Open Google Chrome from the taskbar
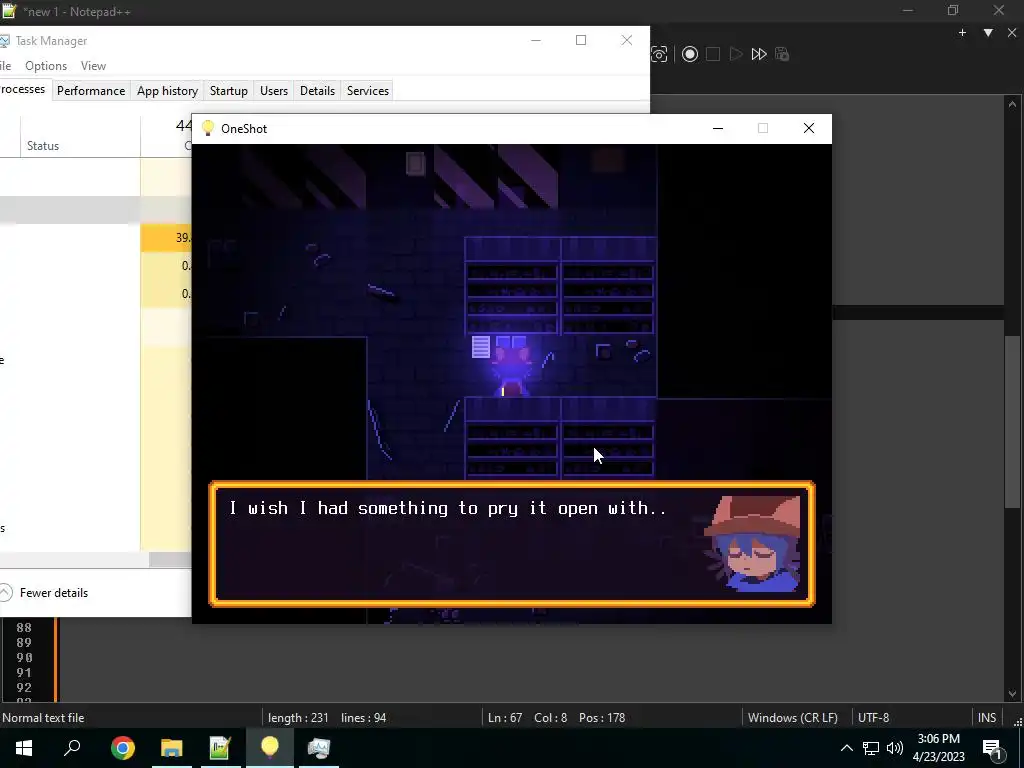 pos(123,748)
